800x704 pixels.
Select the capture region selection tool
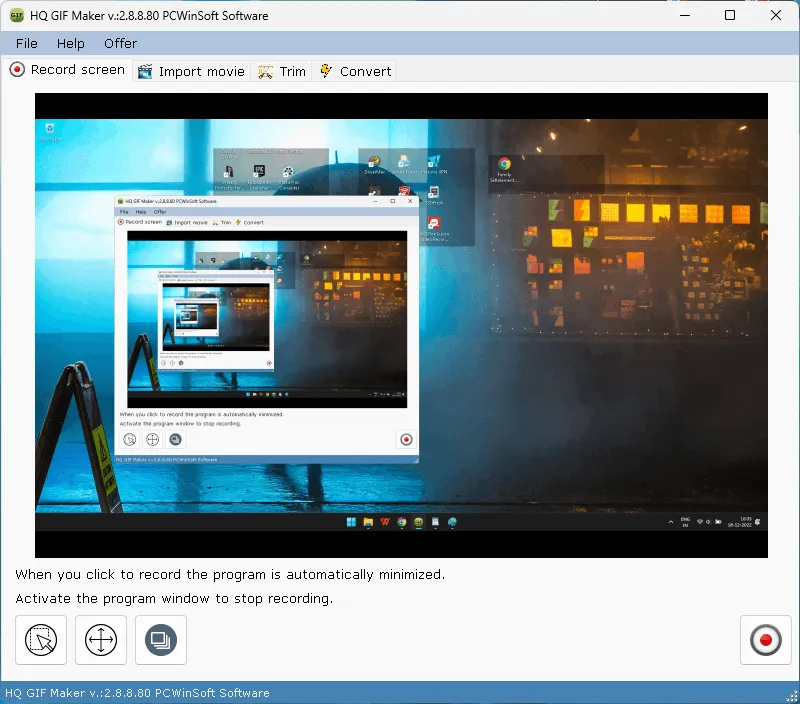click(41, 640)
